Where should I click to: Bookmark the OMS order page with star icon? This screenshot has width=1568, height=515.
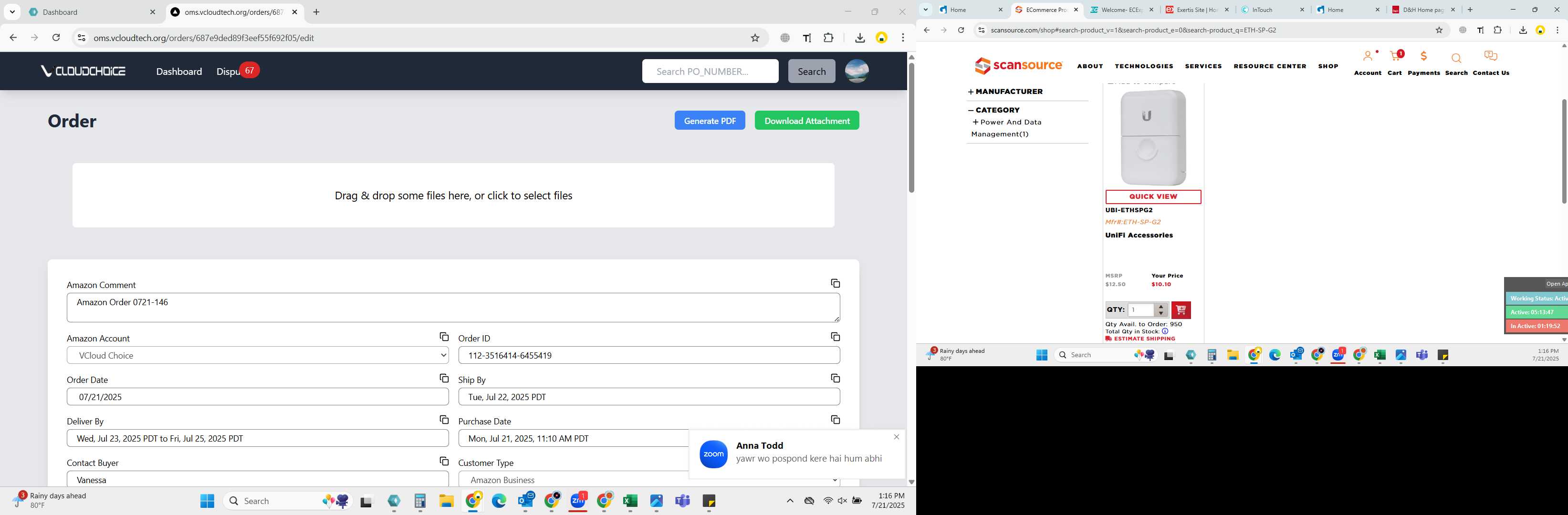(755, 38)
